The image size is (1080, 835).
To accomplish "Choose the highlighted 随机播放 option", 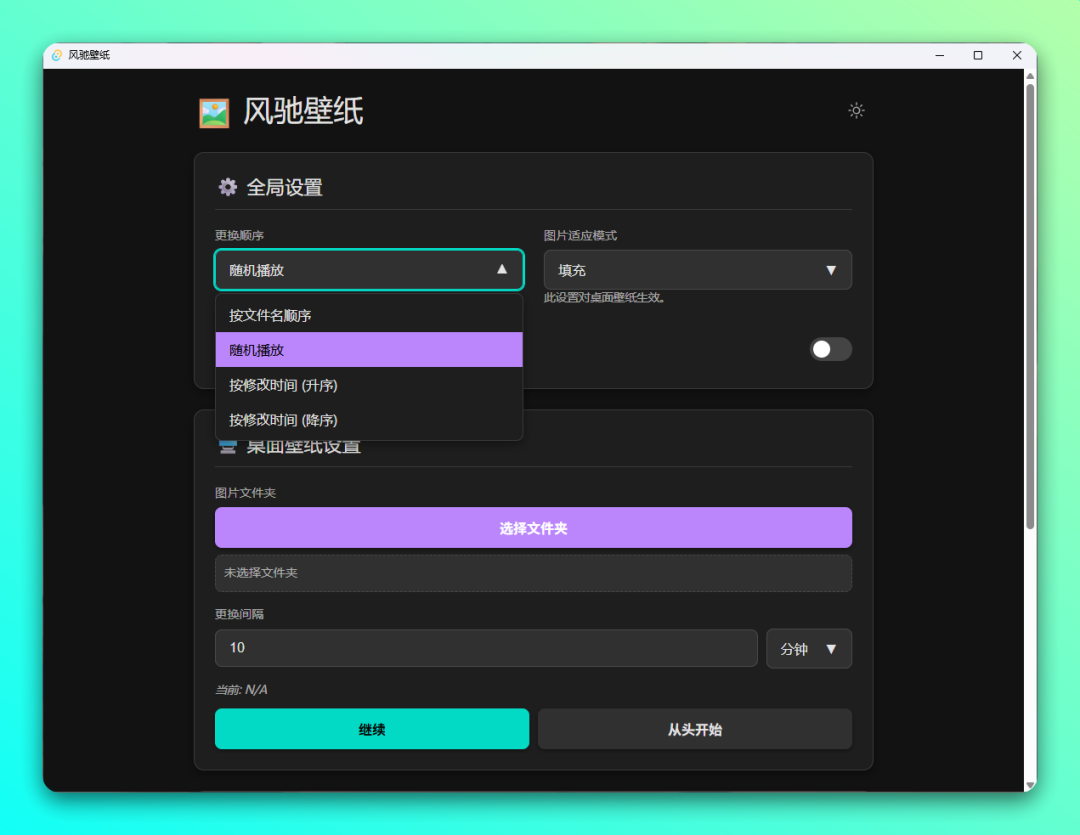I will tap(369, 350).
